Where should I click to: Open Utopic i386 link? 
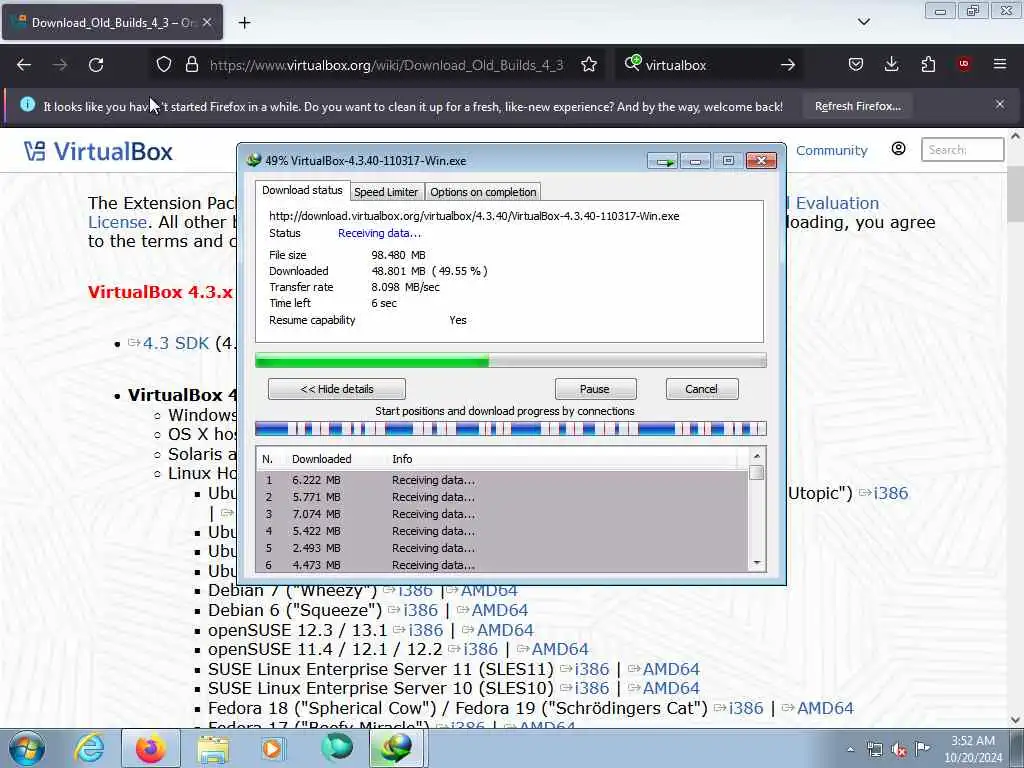(891, 493)
